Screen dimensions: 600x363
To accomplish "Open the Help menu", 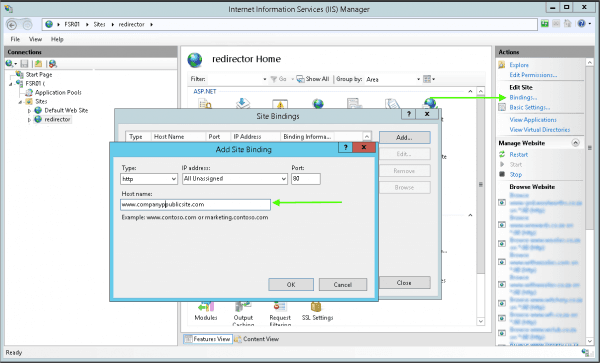I will coord(57,39).
